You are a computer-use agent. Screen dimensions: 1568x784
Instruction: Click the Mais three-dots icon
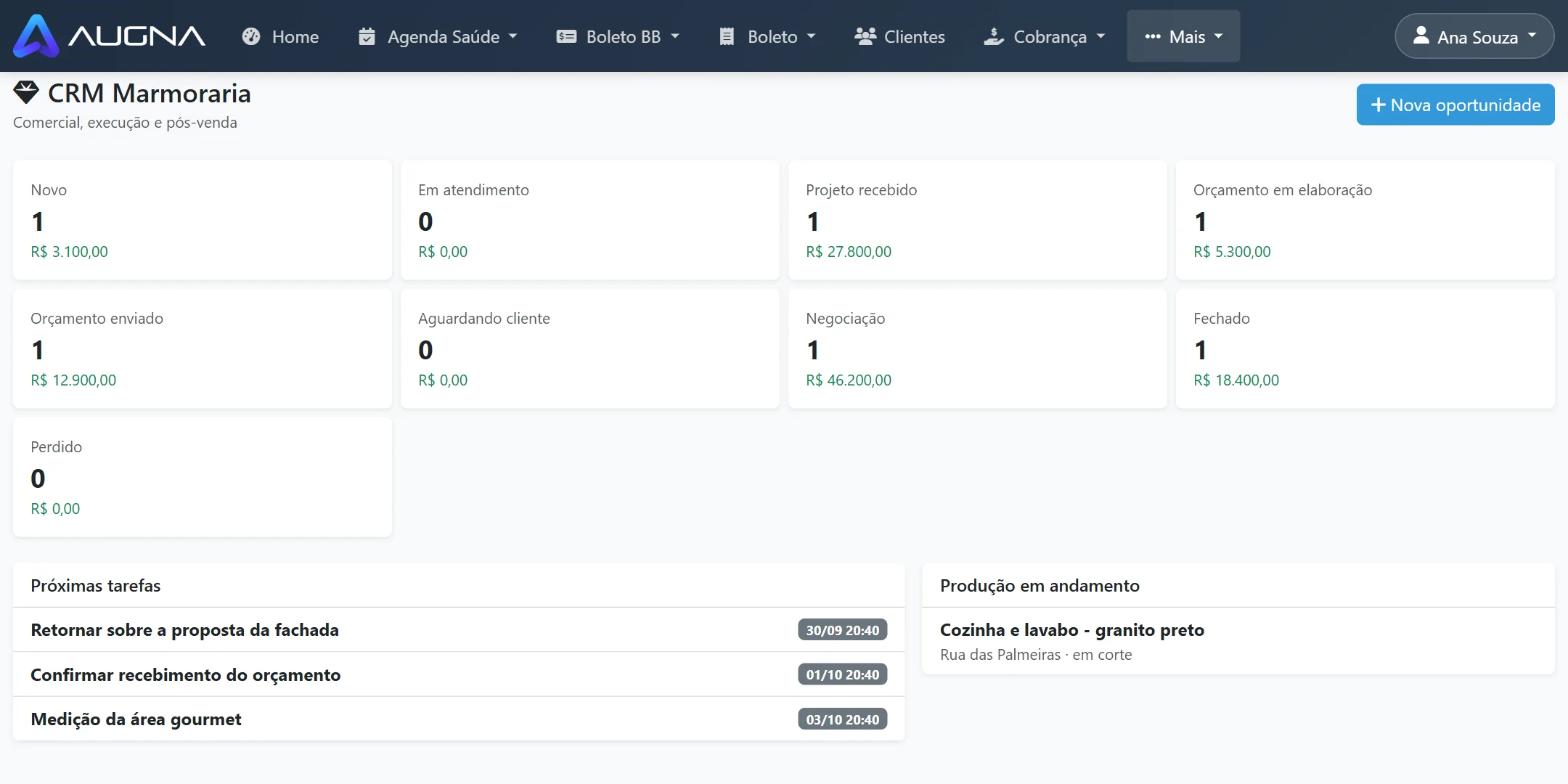coord(1153,36)
